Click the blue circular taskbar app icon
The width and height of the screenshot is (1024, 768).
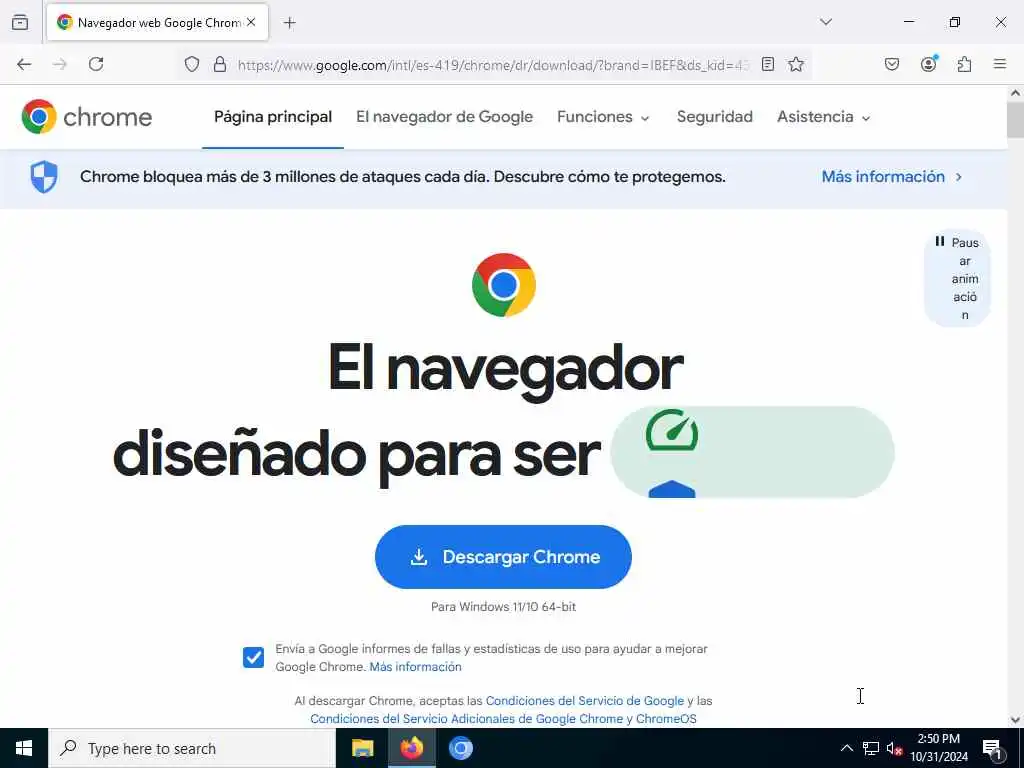tap(460, 748)
